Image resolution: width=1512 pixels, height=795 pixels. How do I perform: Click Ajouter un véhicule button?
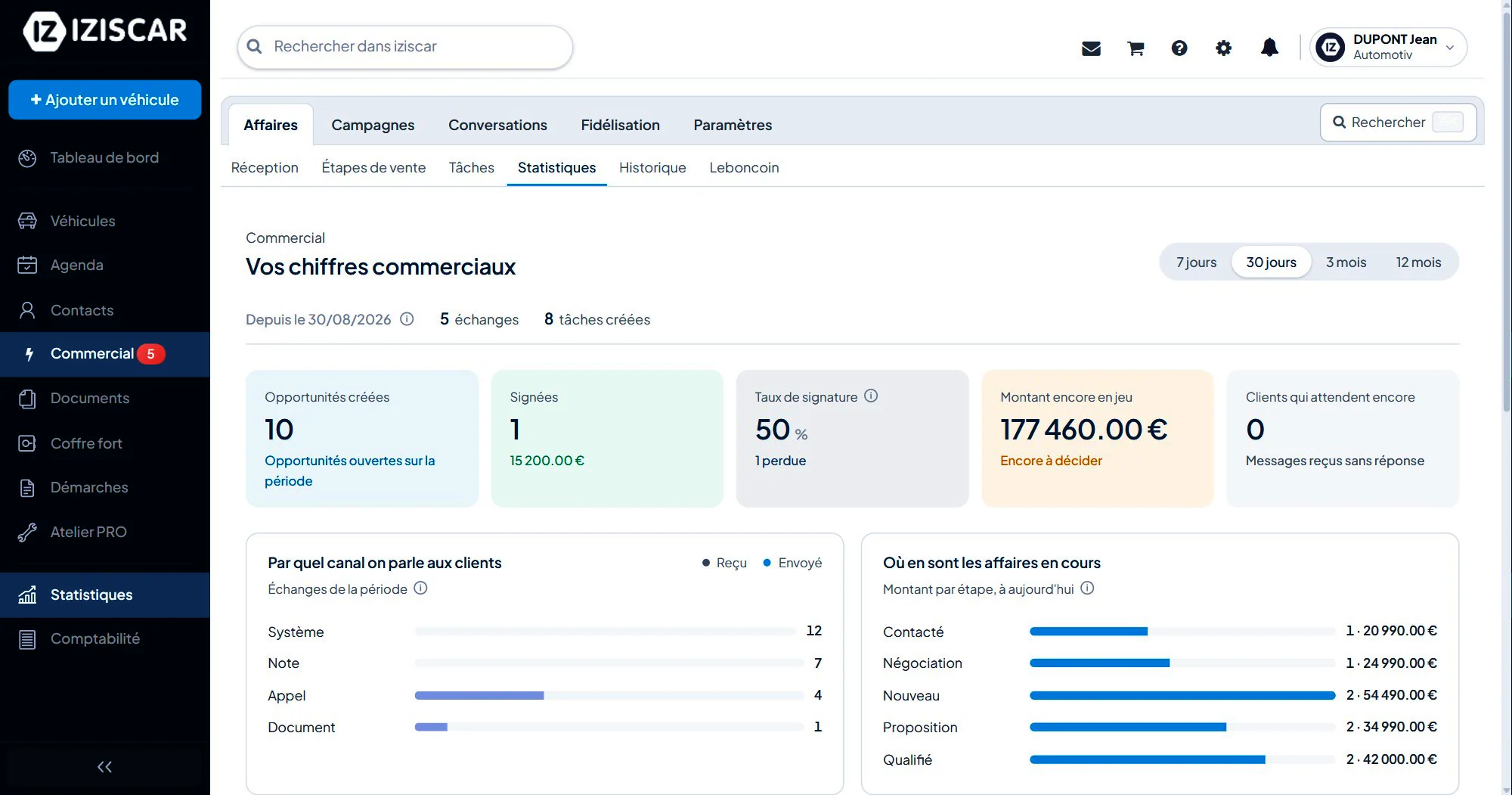coord(105,100)
